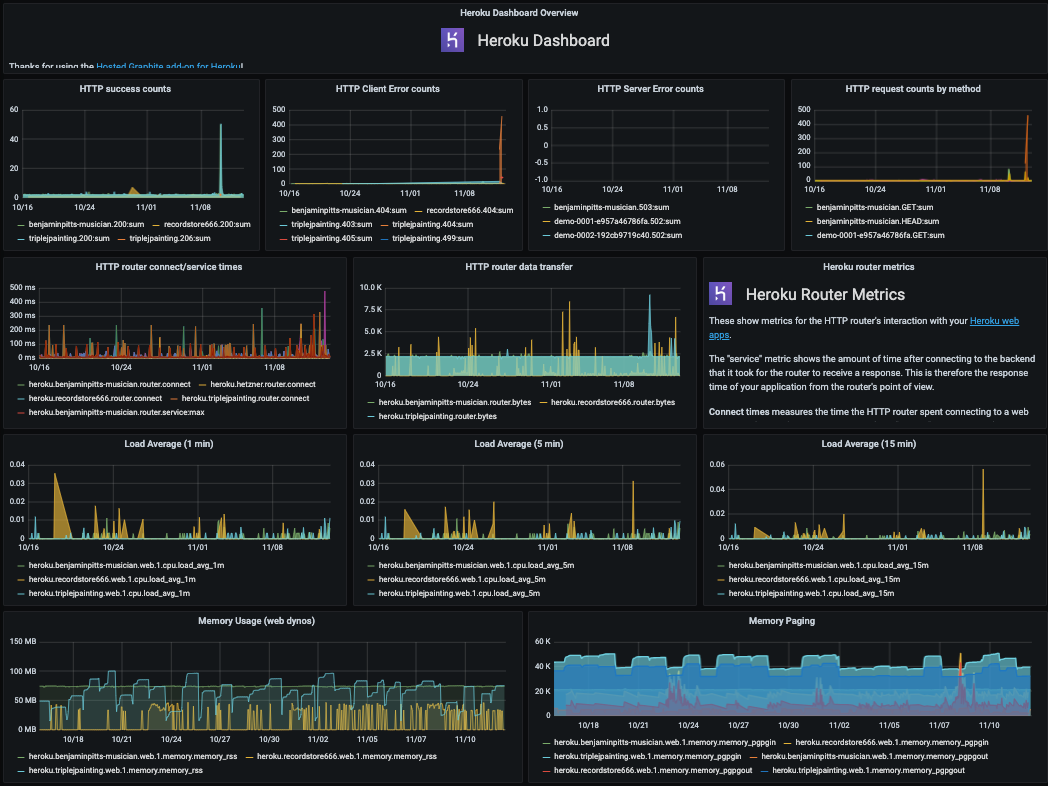Toggle benjaminpitts-musician load_avg_1m legend series
The height and width of the screenshot is (786, 1048).
[x=126, y=565]
